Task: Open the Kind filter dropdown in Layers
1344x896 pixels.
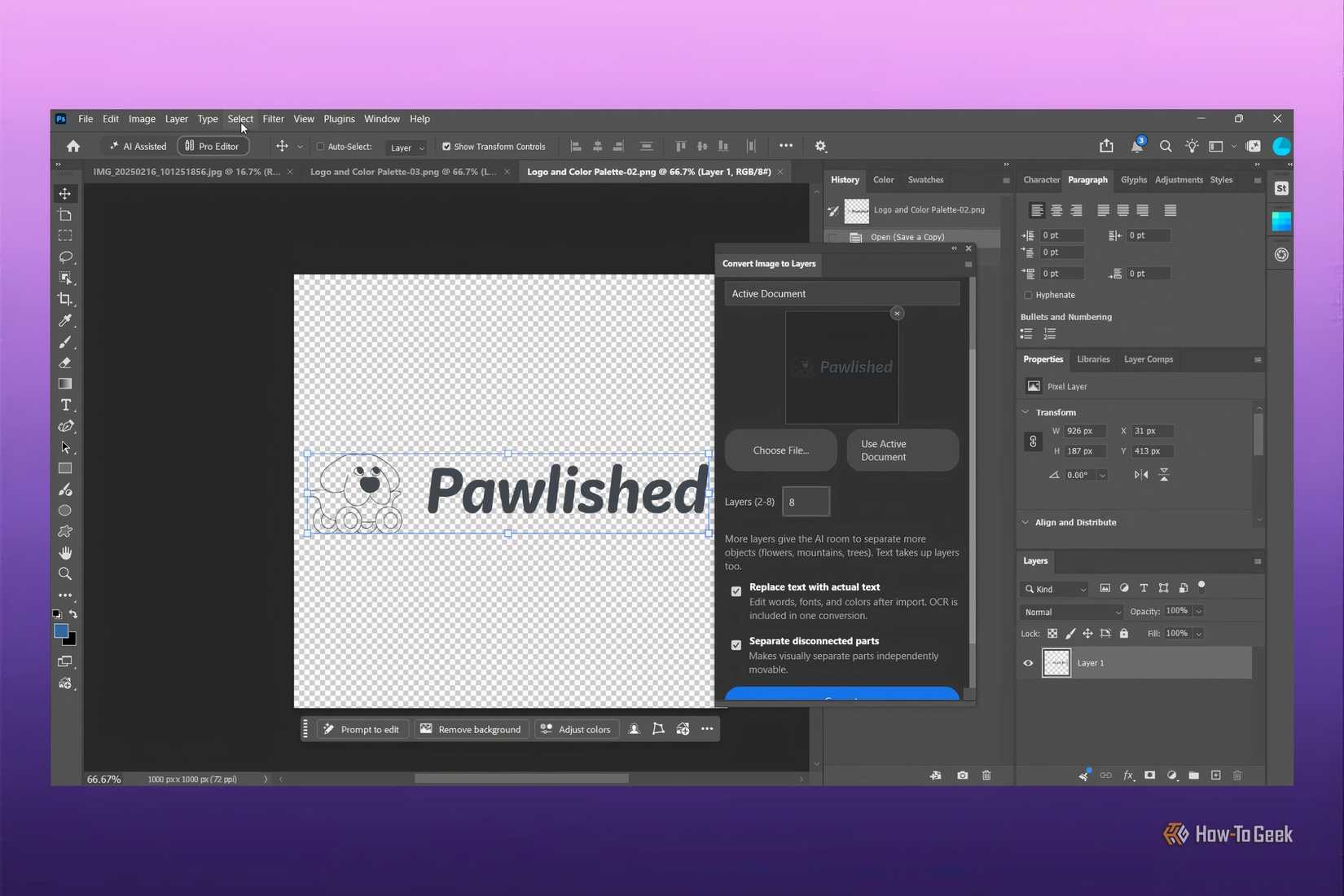Action: 1055,589
